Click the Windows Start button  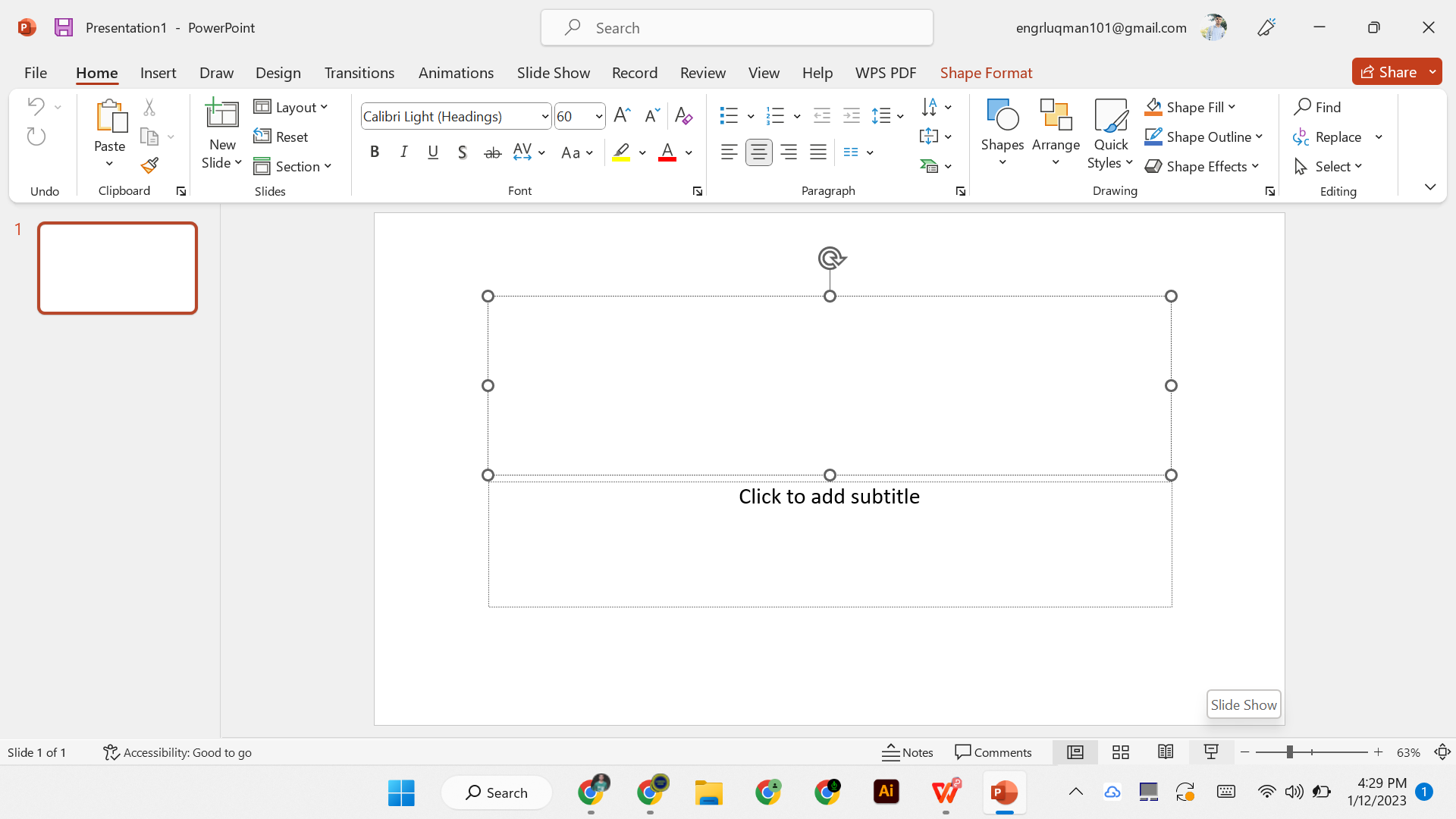tap(401, 792)
